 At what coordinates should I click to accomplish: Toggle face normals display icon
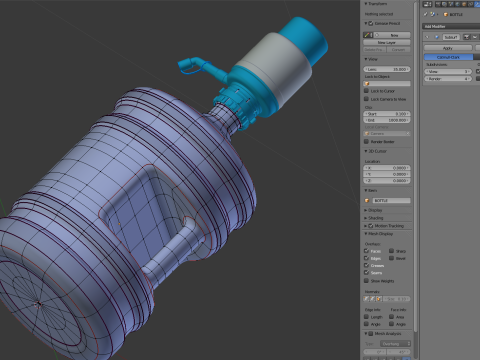pos(378,299)
